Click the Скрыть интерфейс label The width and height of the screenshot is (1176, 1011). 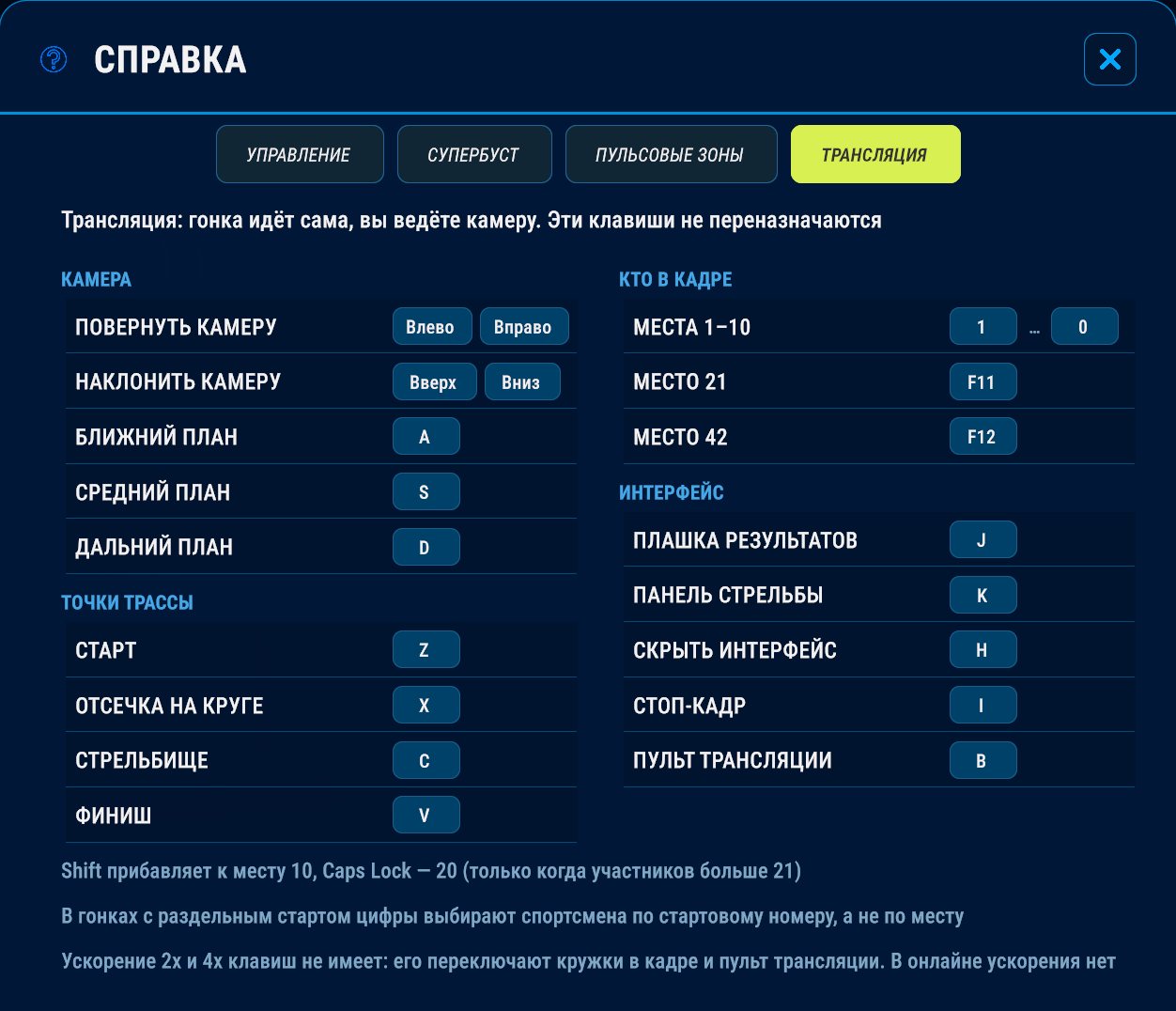coord(735,650)
